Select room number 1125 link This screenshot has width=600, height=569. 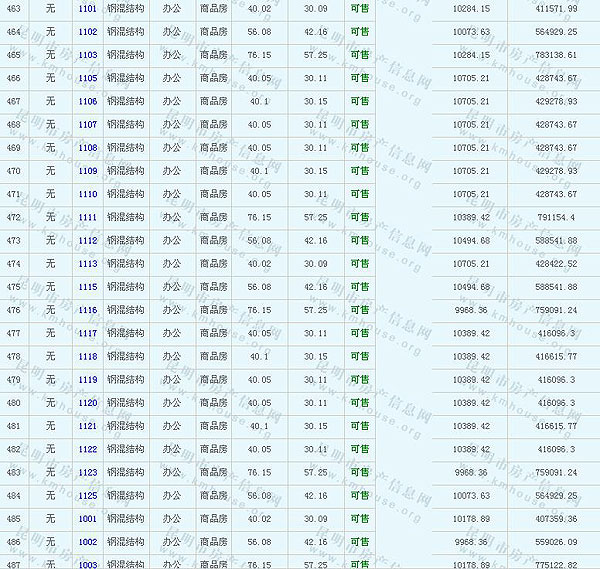(87, 496)
